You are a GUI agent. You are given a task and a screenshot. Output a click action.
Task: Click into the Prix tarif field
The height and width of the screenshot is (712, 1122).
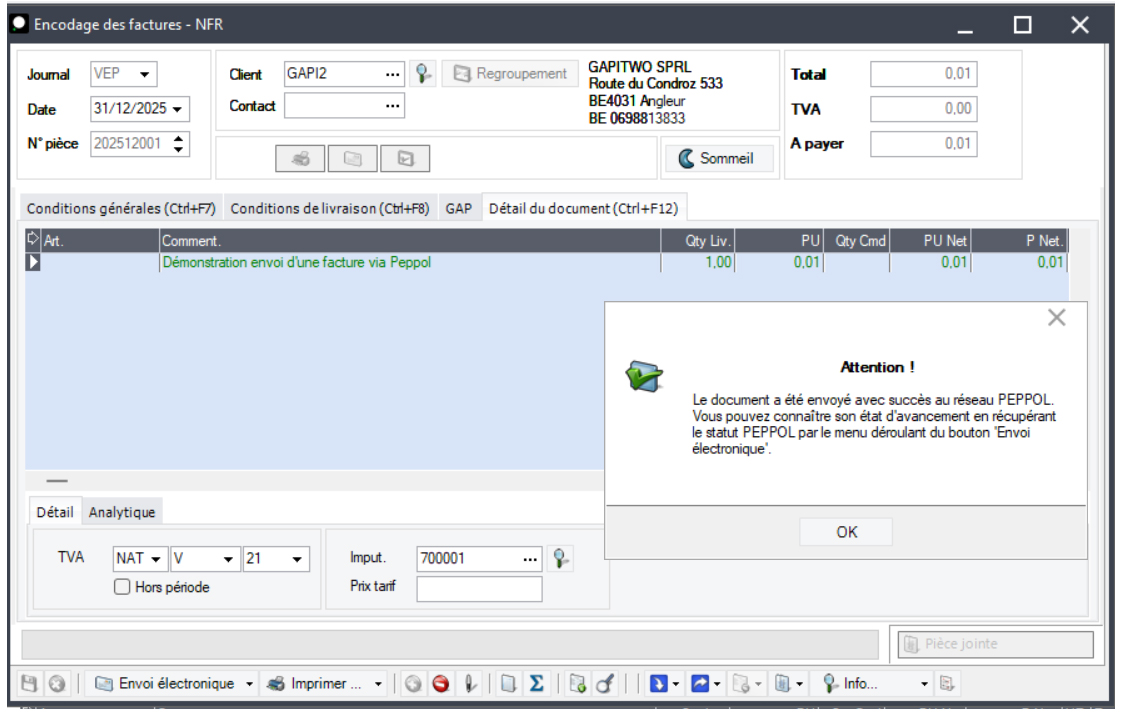point(479,588)
